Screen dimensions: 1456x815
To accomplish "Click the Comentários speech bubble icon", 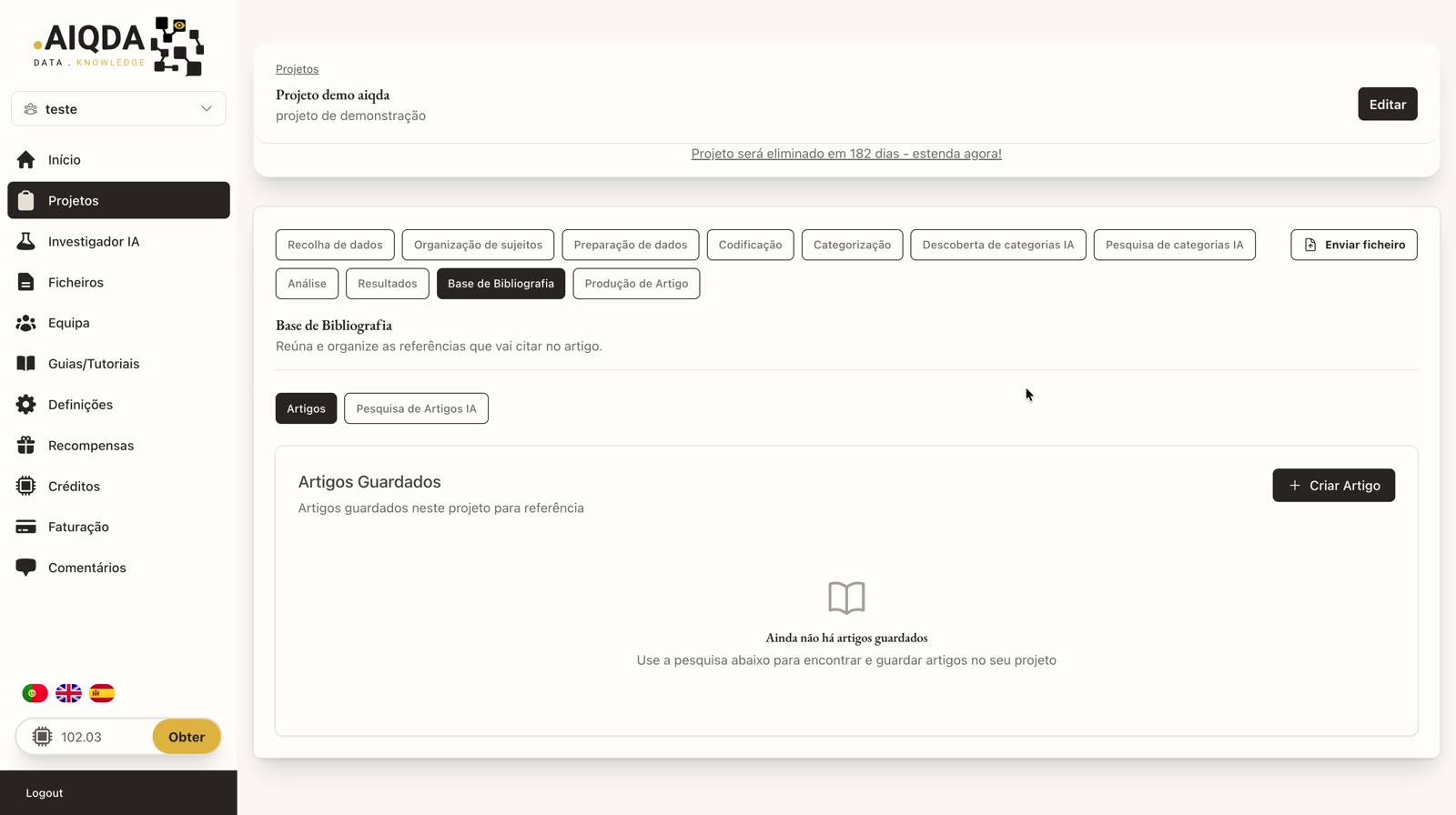I will pos(25,568).
